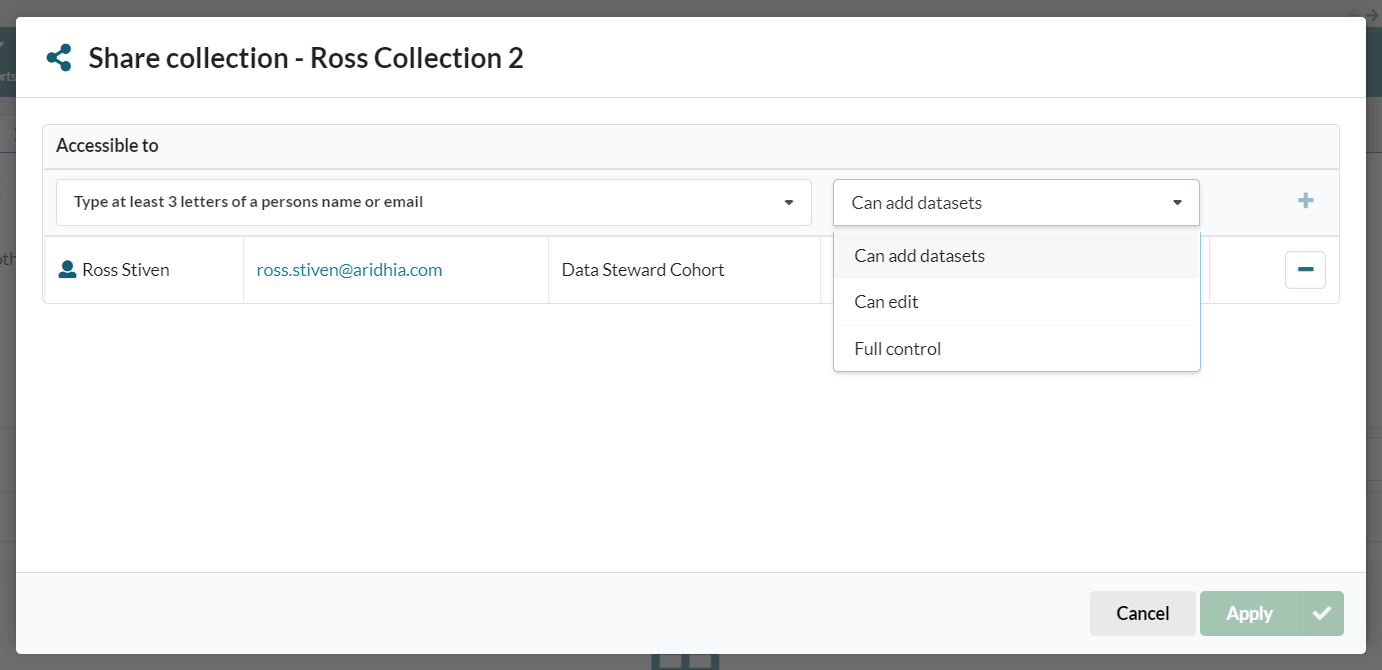Click the Ross Stiven name cell

(x=126, y=270)
